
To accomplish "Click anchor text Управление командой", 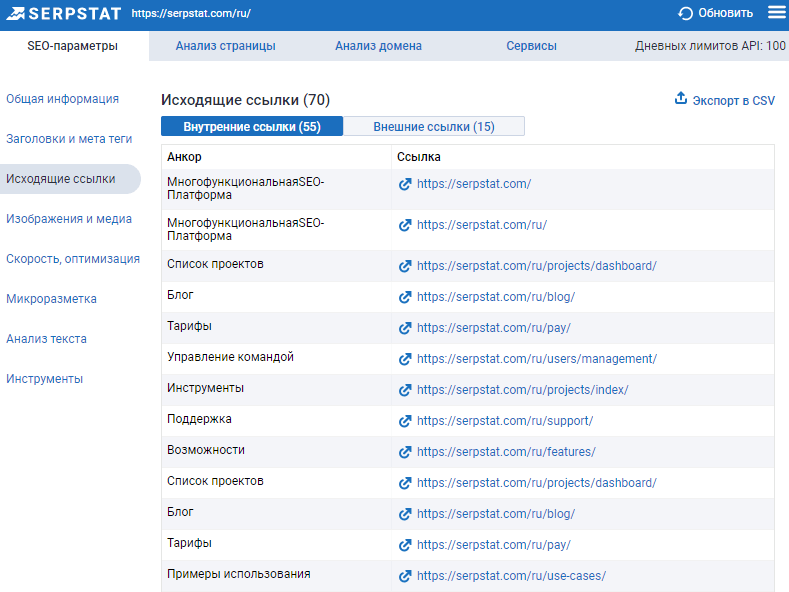I will point(230,357).
